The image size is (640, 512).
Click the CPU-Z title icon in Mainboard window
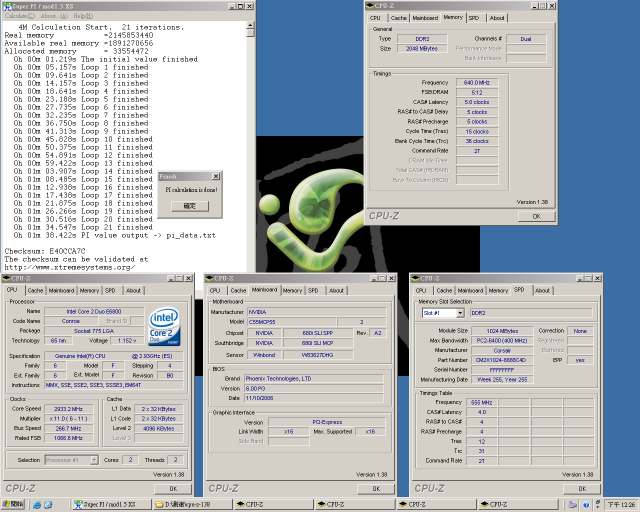point(210,278)
